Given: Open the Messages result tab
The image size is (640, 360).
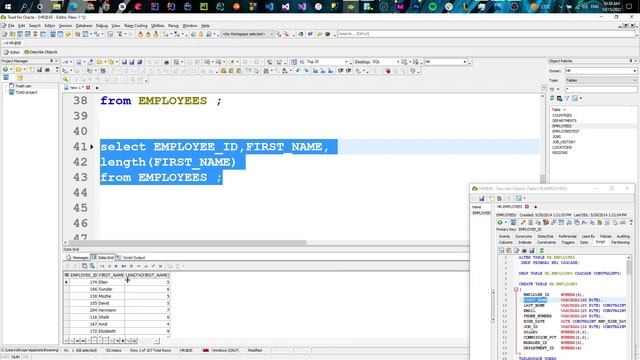Looking at the screenshot, I should pyautogui.click(x=77, y=258).
